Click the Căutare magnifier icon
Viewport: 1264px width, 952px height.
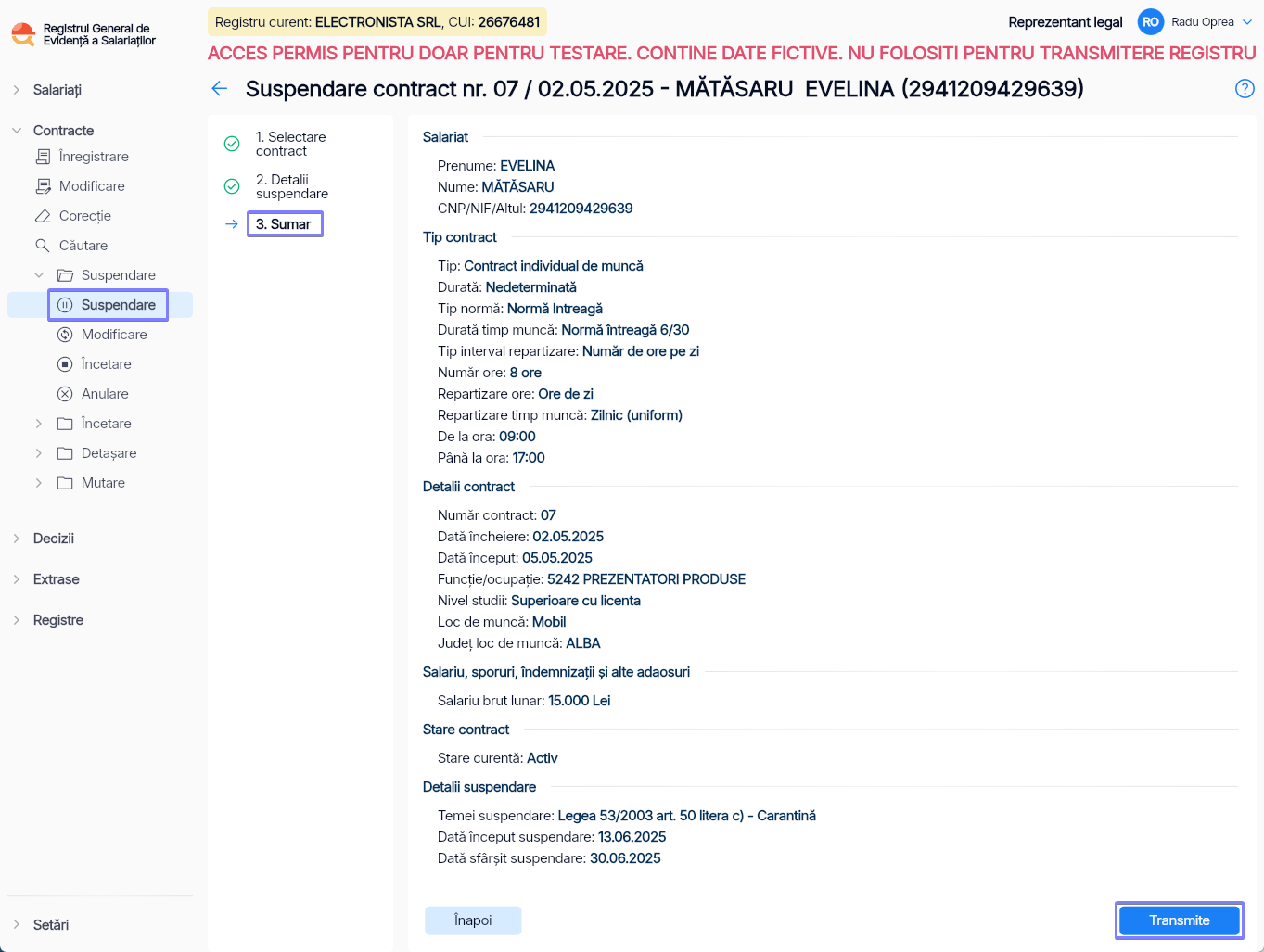click(43, 246)
